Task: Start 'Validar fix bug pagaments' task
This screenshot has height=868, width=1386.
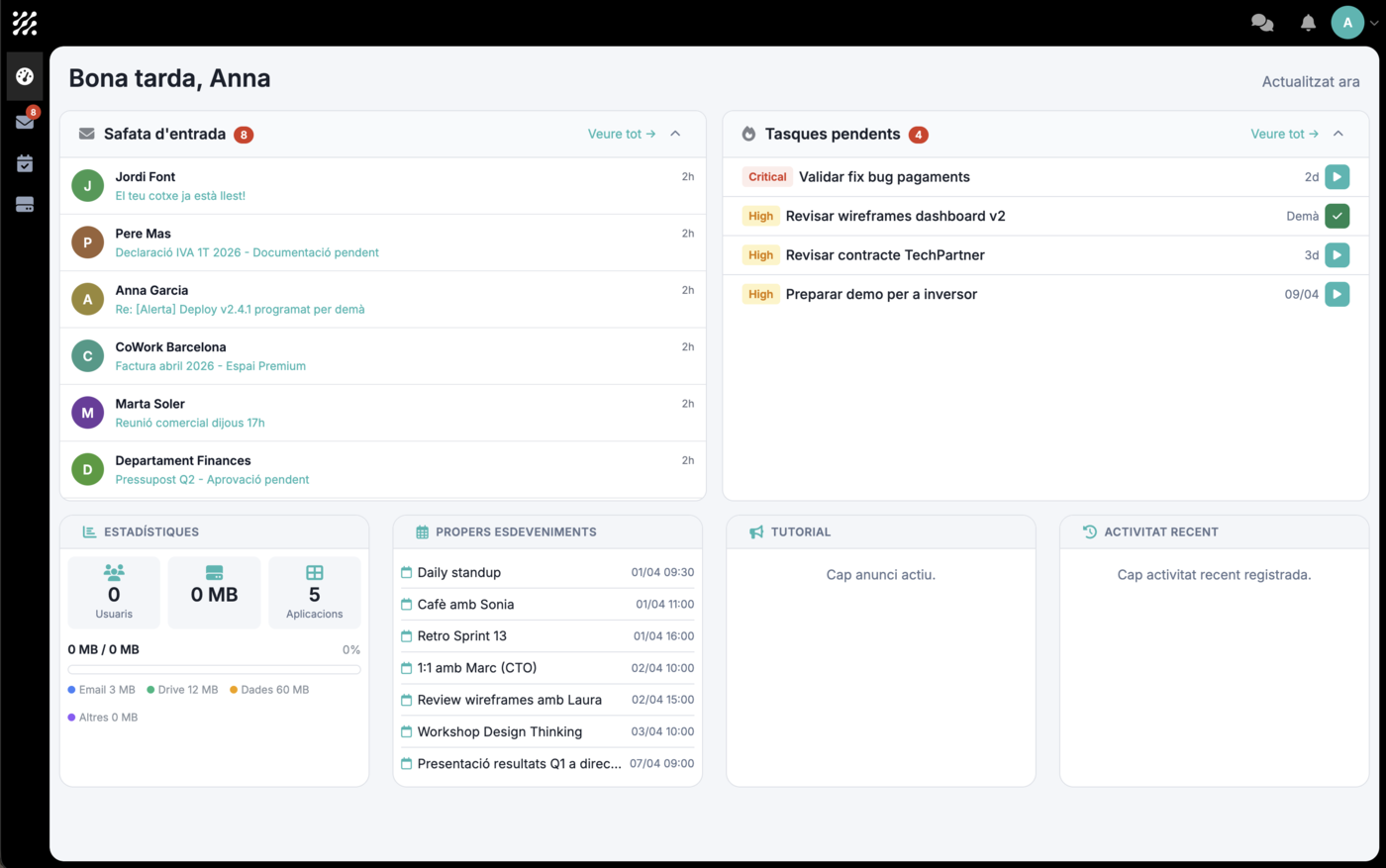Action: [x=1336, y=176]
